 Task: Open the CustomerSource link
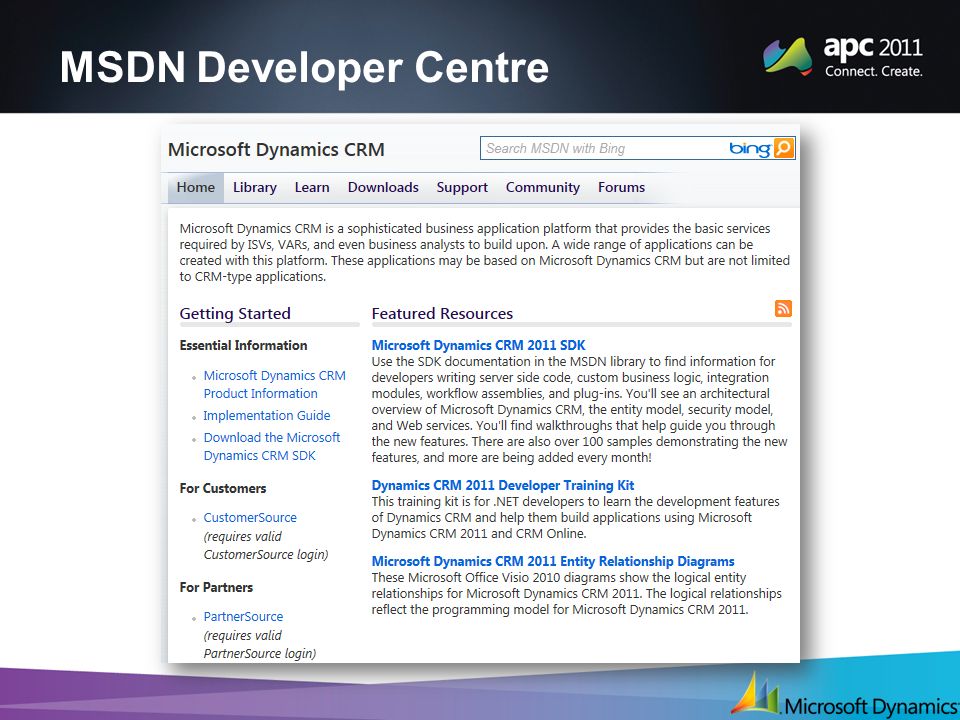250,517
